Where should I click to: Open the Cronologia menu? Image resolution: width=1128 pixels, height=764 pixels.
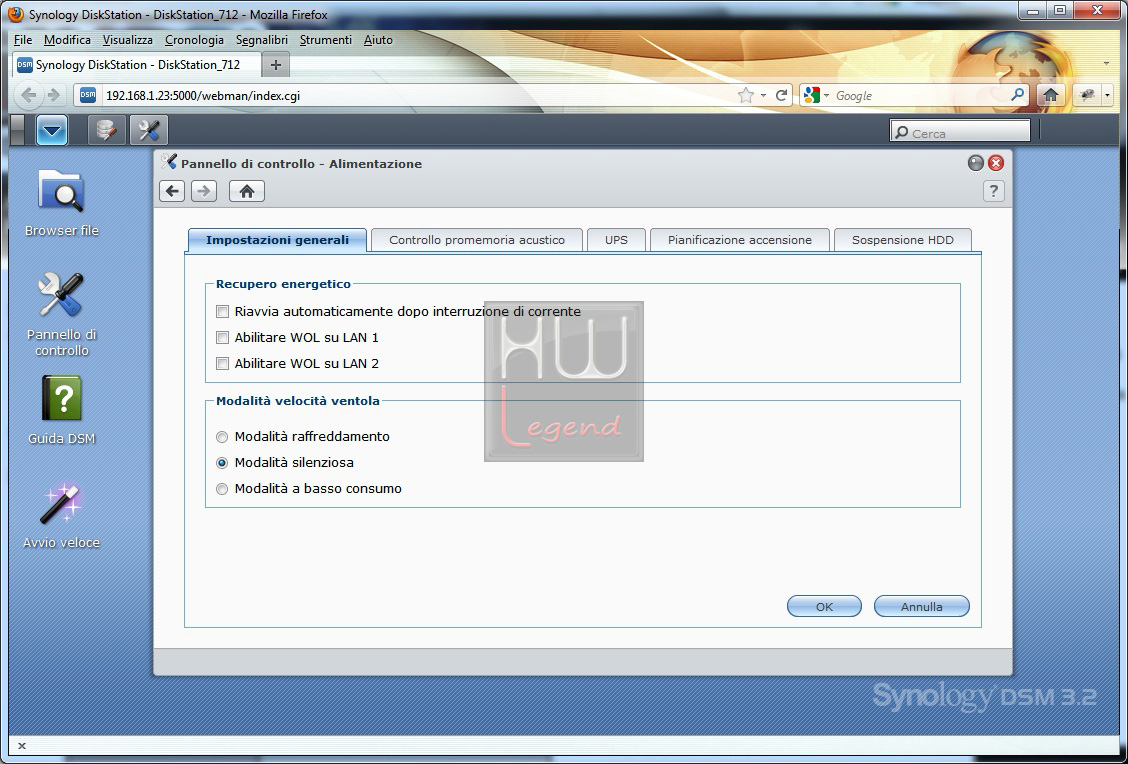[194, 40]
